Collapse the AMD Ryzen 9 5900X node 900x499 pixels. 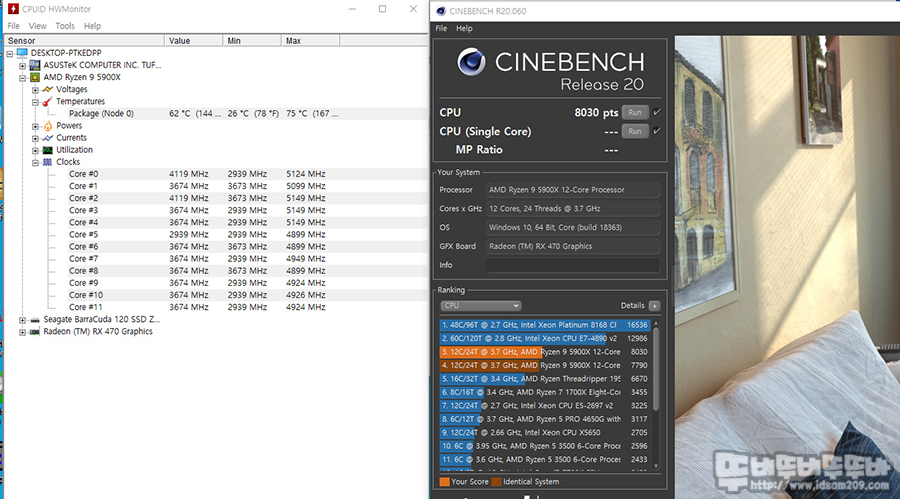[22, 78]
